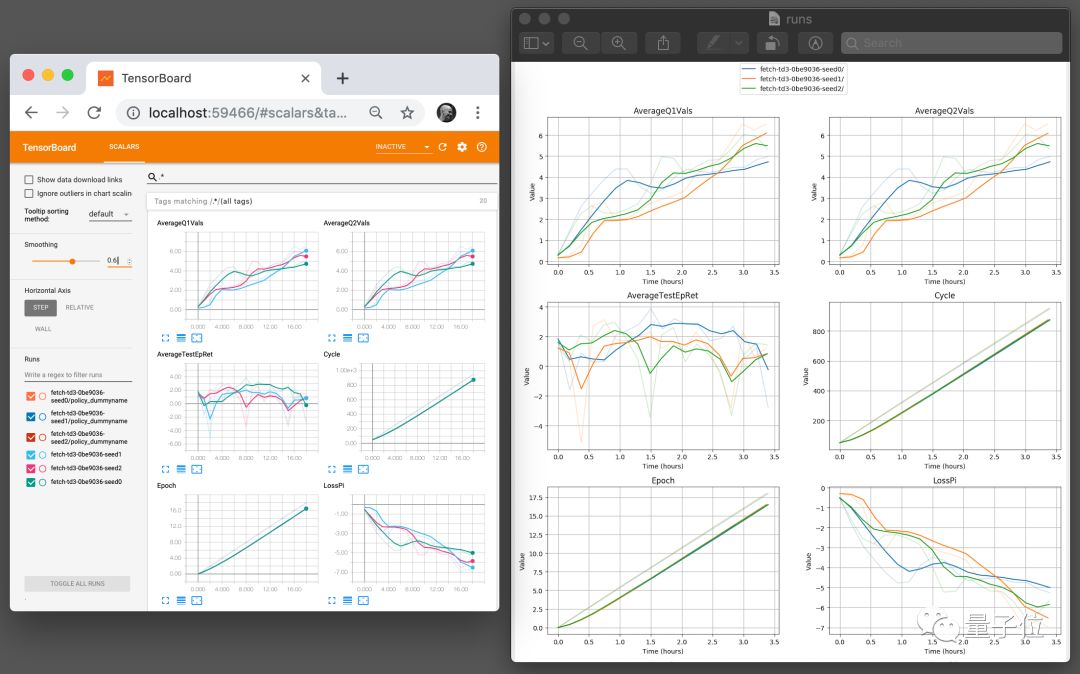Toggle y-axis log scale for AverageQ2Vals chart
Viewport: 1080px width, 674px height.
point(348,338)
